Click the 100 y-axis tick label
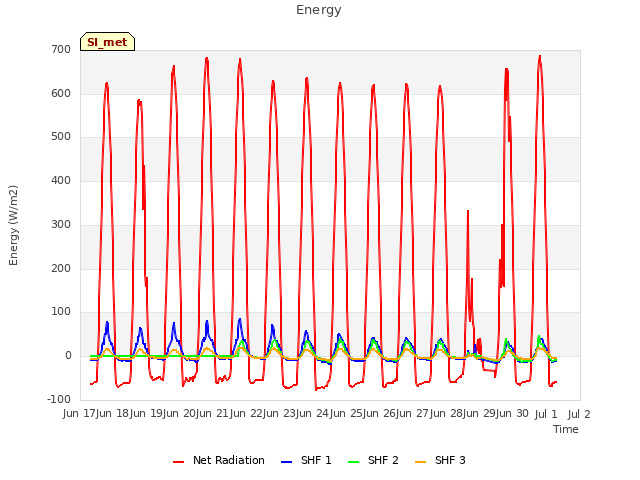640x480 pixels. (61, 312)
